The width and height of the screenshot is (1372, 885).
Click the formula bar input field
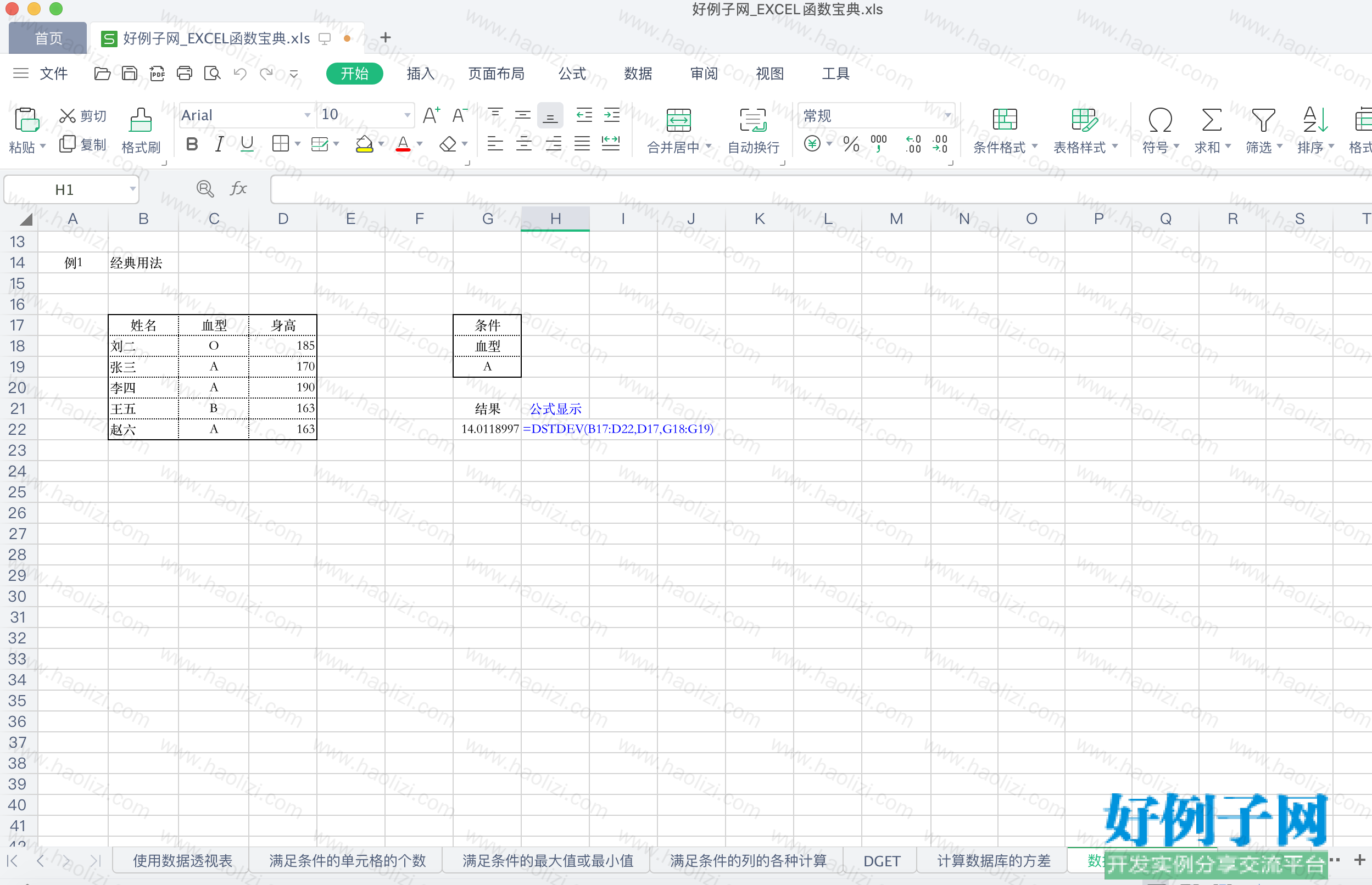tap(821, 189)
